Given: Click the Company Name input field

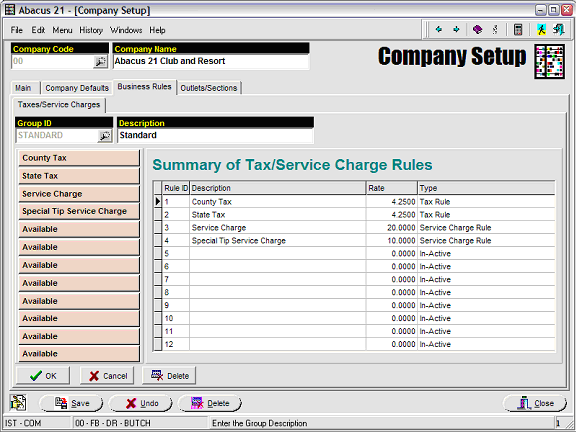Looking at the screenshot, I should (211, 61).
